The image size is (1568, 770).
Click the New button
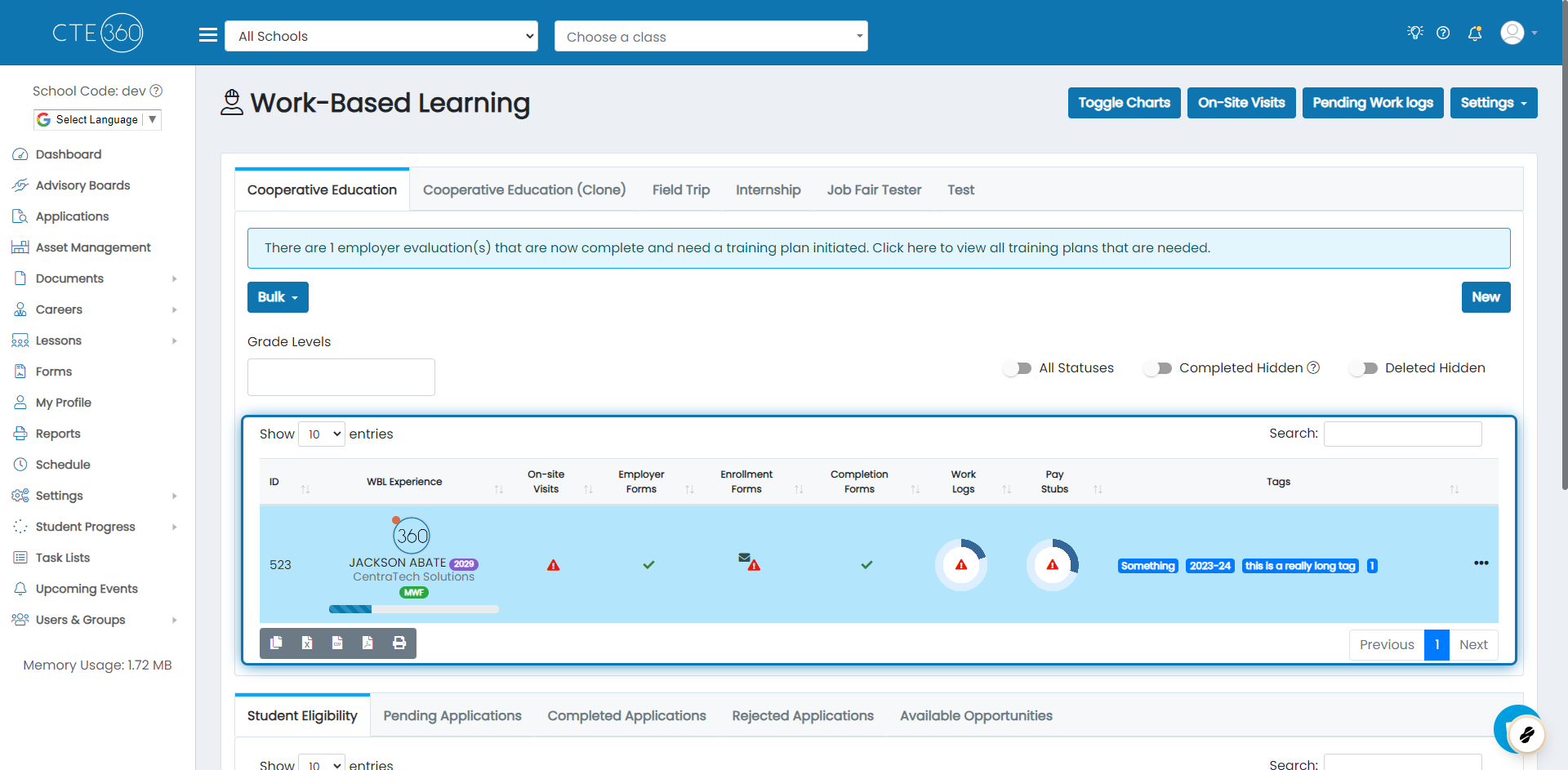pyautogui.click(x=1486, y=297)
